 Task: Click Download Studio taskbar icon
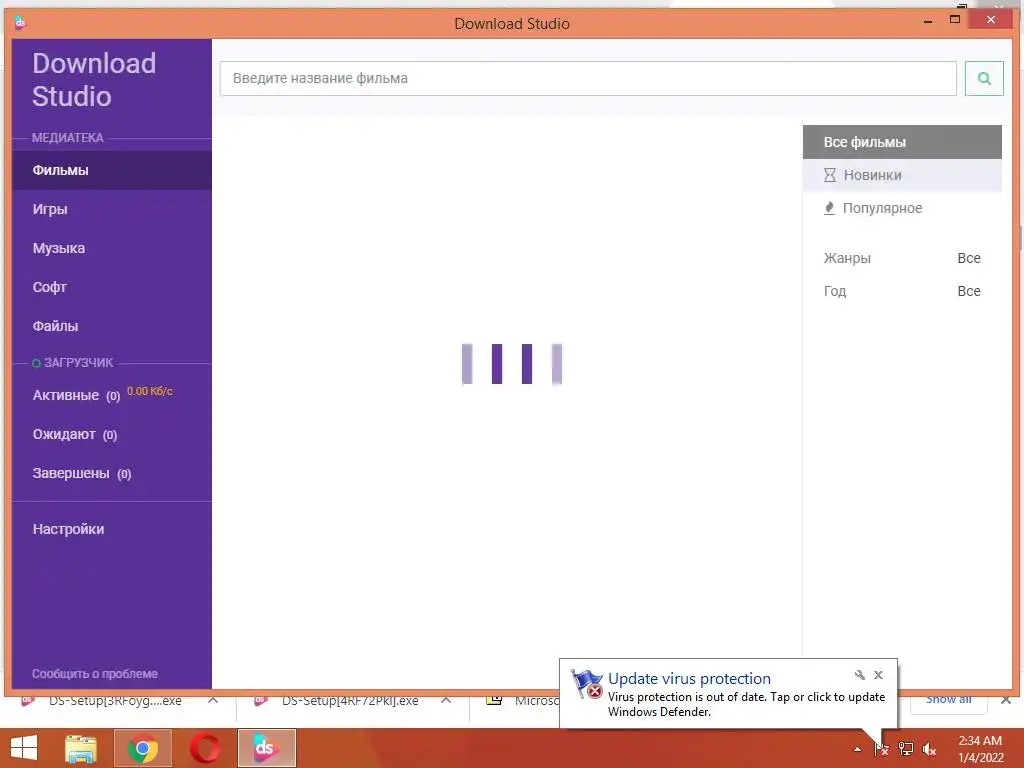(x=266, y=748)
